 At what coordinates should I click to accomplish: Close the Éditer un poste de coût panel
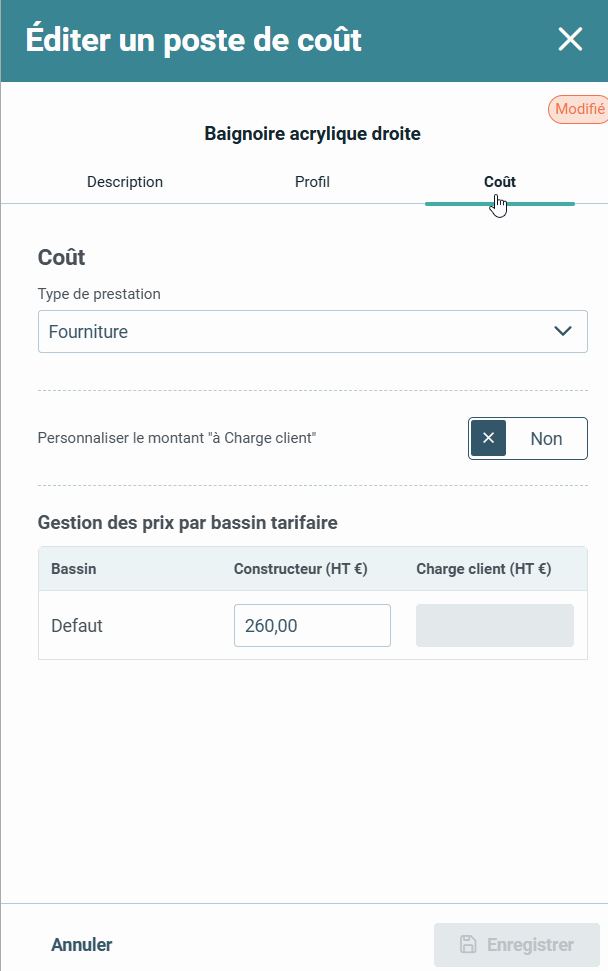click(x=570, y=40)
